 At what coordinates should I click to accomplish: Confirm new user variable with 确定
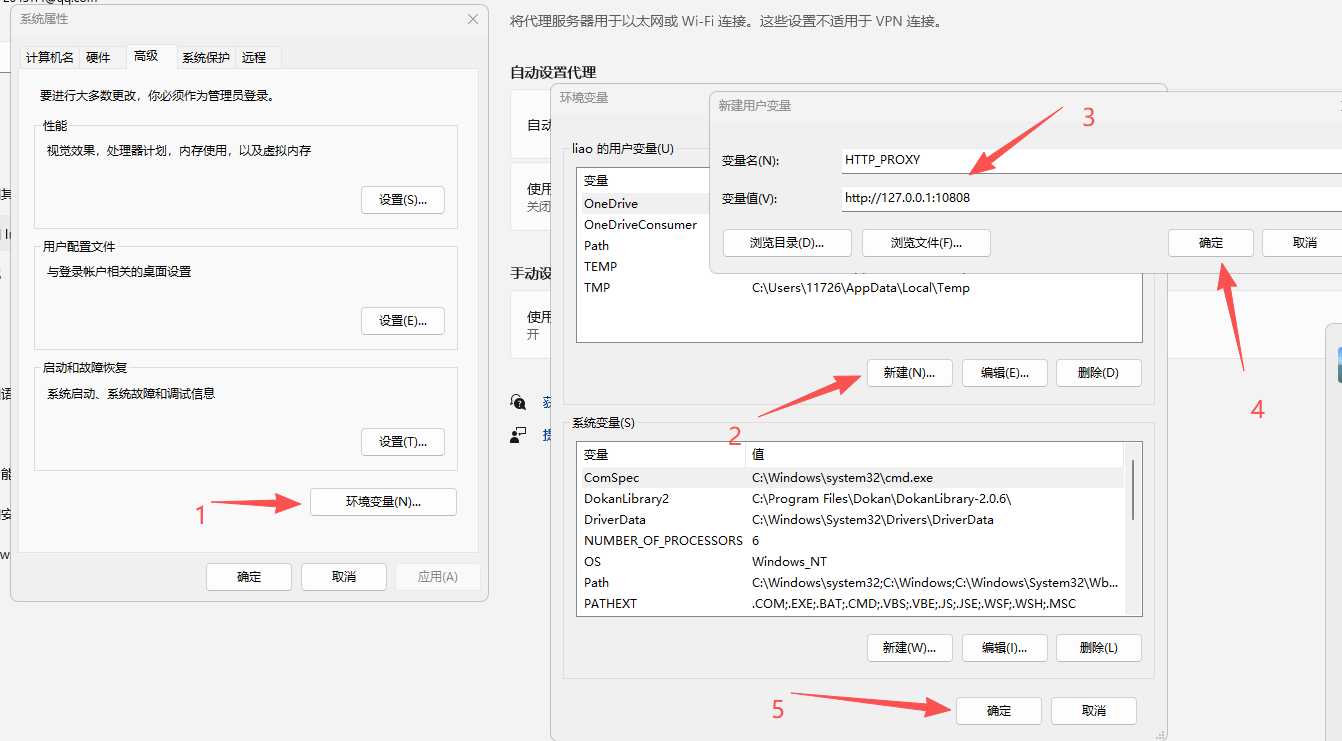pos(1210,243)
